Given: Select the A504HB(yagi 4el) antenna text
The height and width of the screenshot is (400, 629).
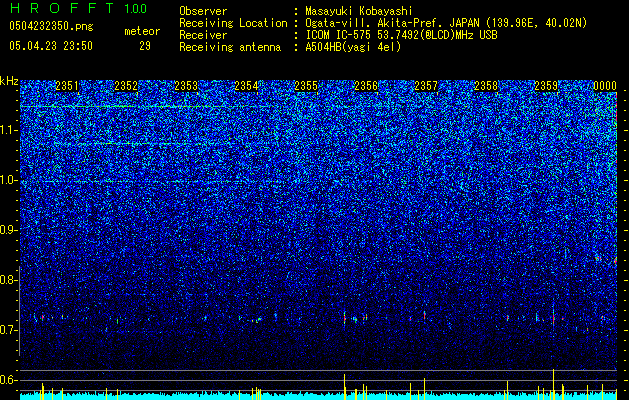Looking at the screenshot, I should (353, 47).
